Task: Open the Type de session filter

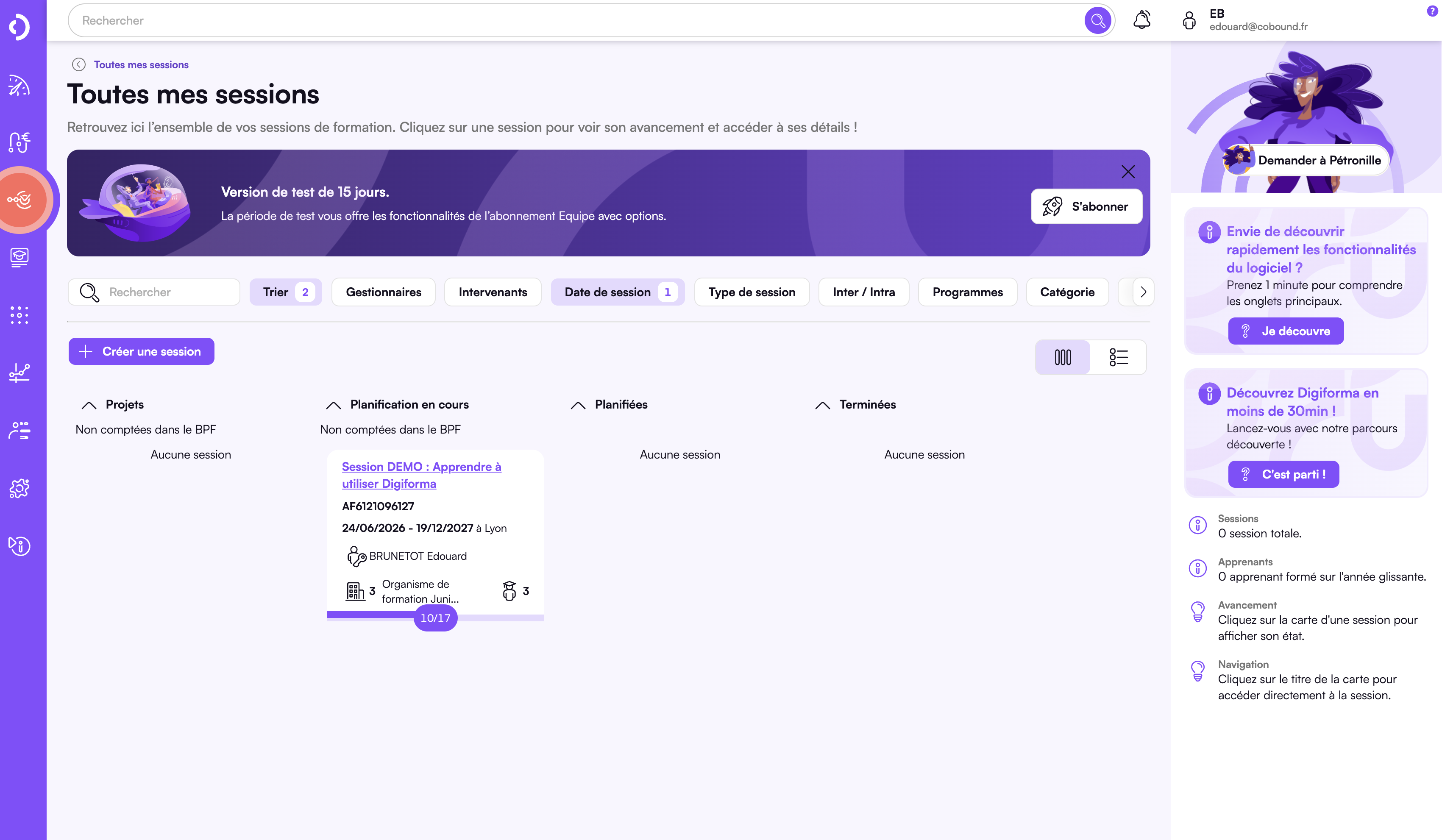Action: [x=752, y=292]
